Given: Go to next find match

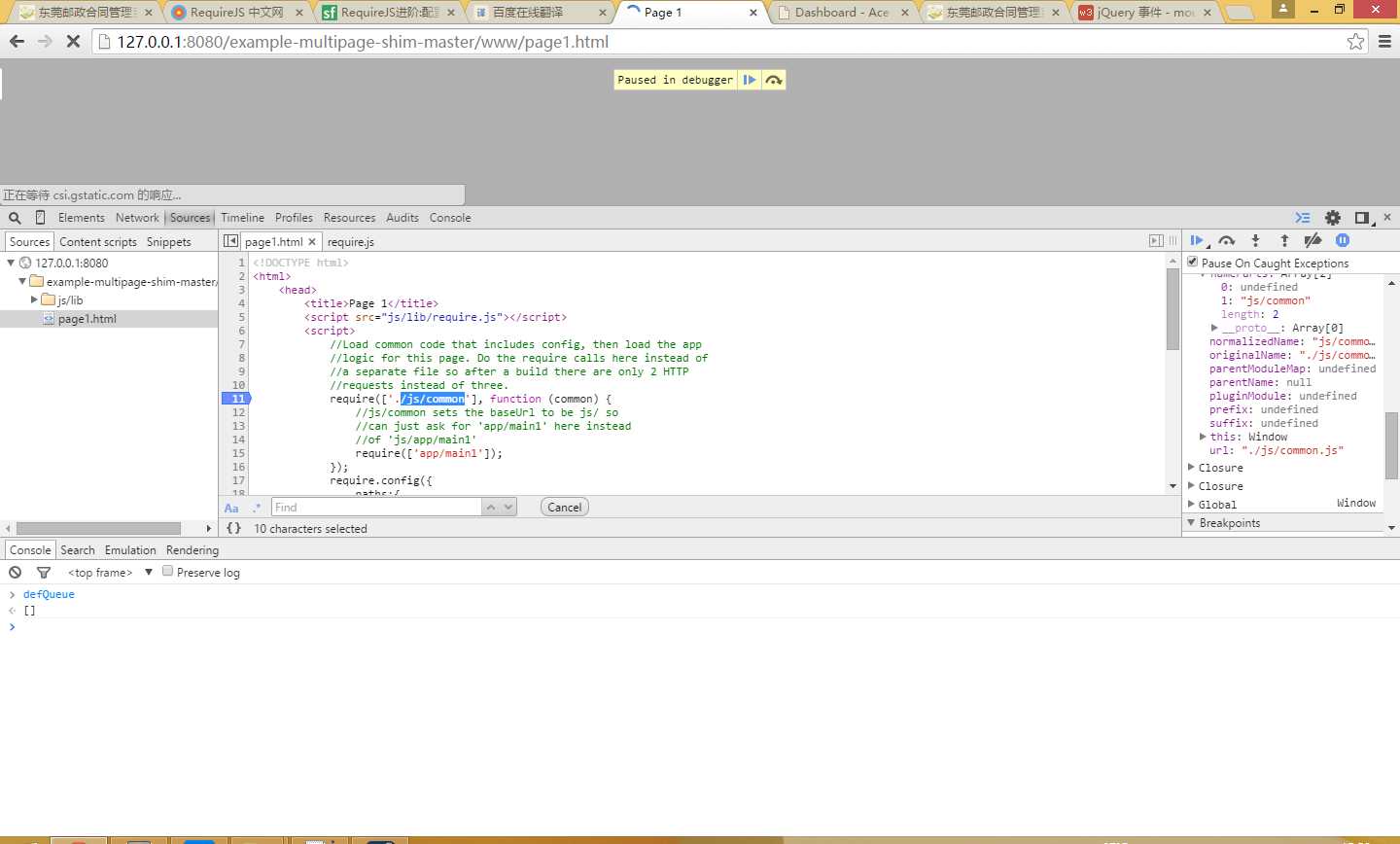Looking at the screenshot, I should (508, 507).
